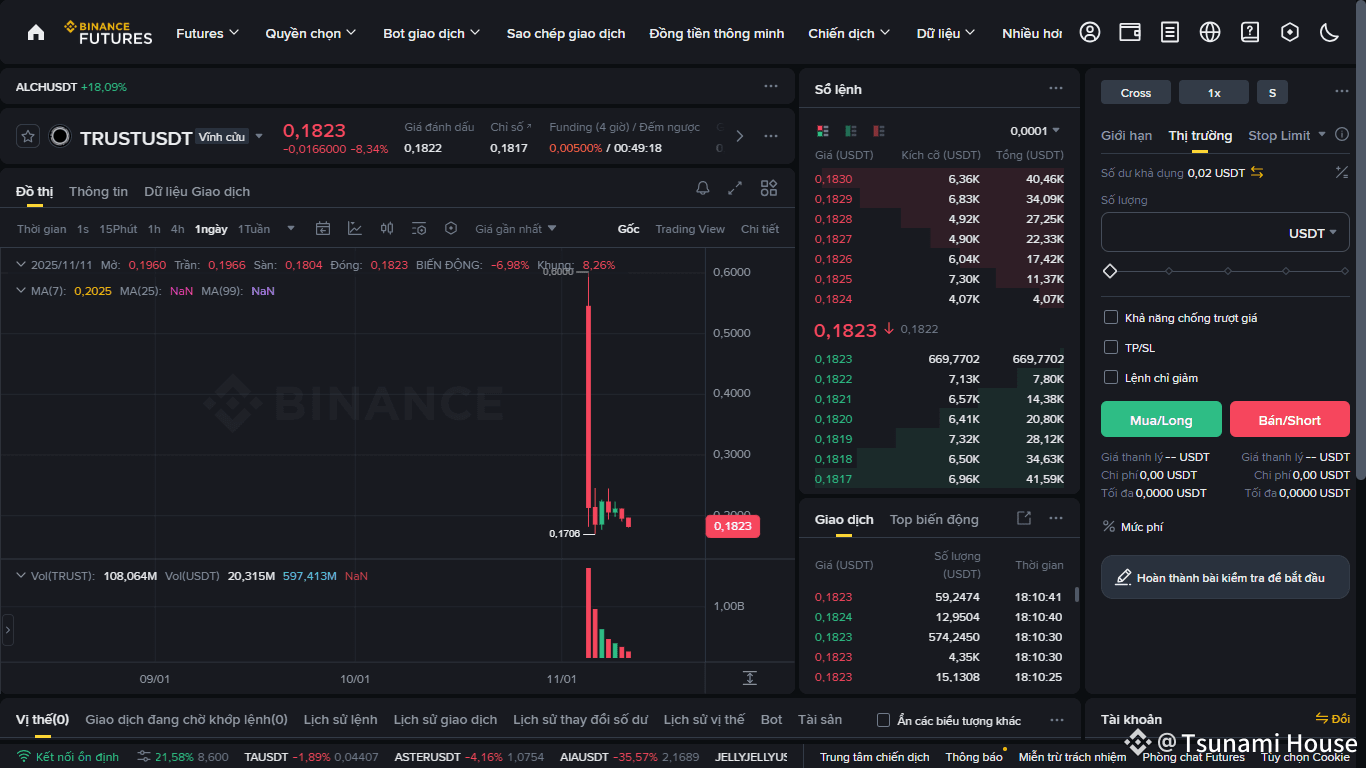
Task: Click the trades list scrollbar
Action: (x=1076, y=594)
